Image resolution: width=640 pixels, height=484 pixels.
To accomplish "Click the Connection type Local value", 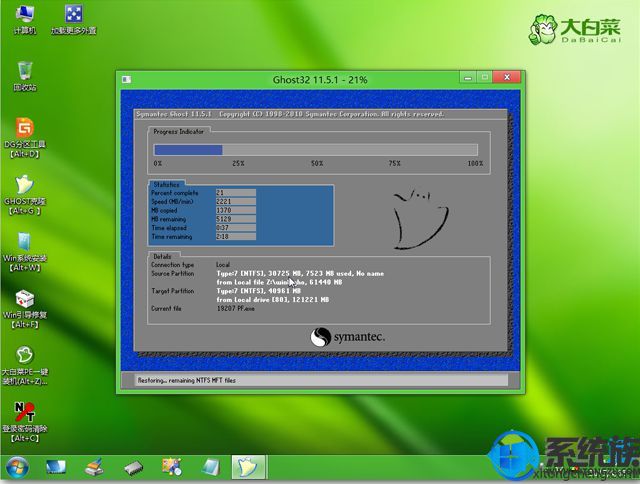I will (x=223, y=264).
